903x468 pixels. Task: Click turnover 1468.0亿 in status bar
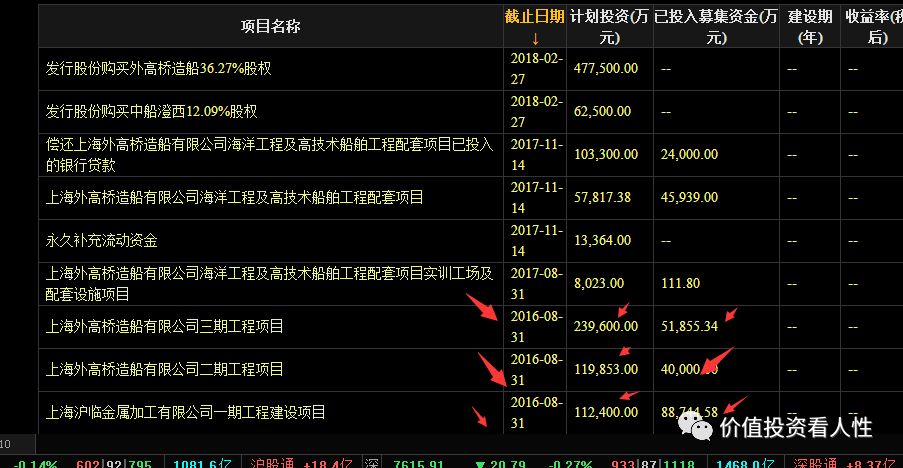click(745, 463)
